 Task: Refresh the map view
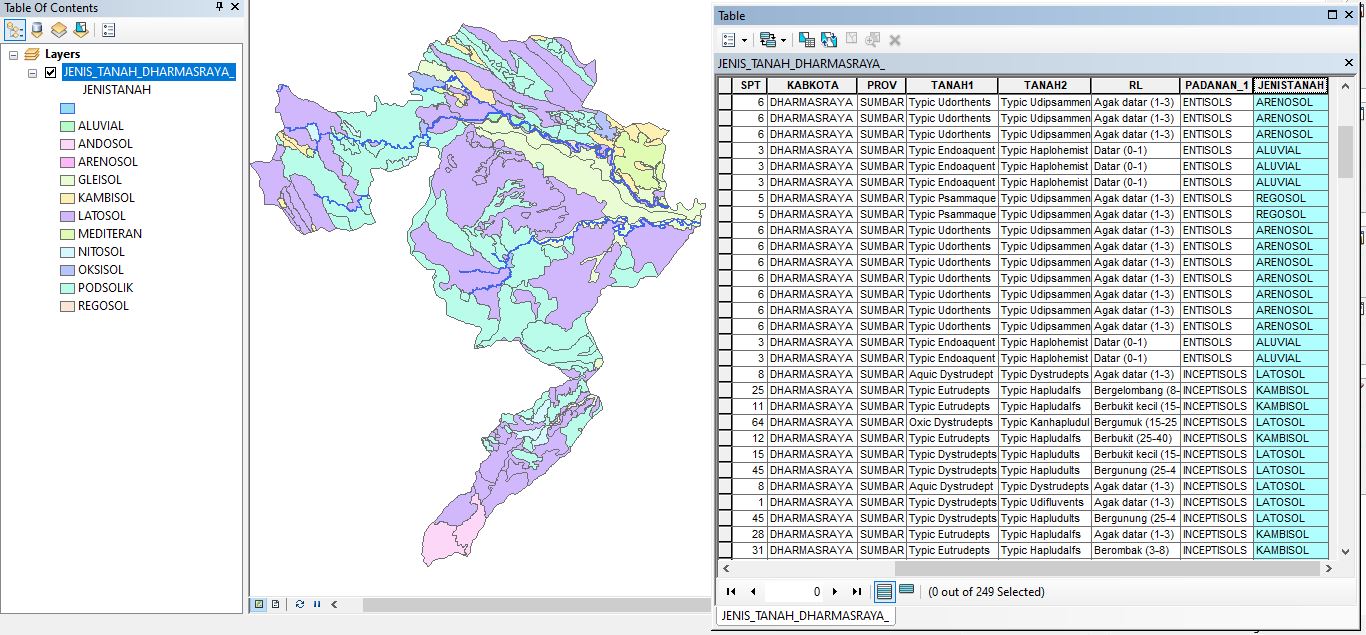300,604
